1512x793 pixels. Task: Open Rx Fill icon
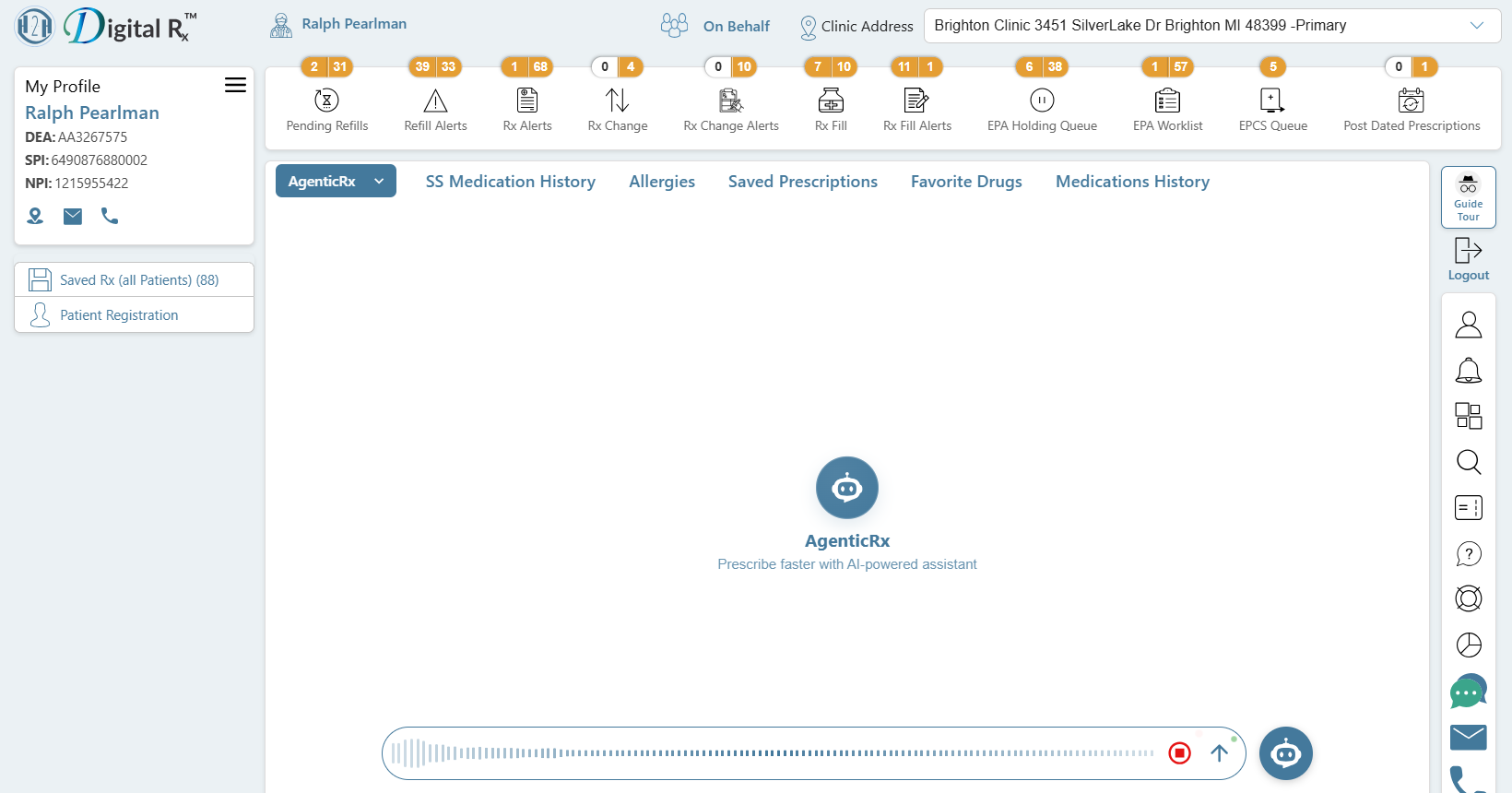pyautogui.click(x=831, y=100)
